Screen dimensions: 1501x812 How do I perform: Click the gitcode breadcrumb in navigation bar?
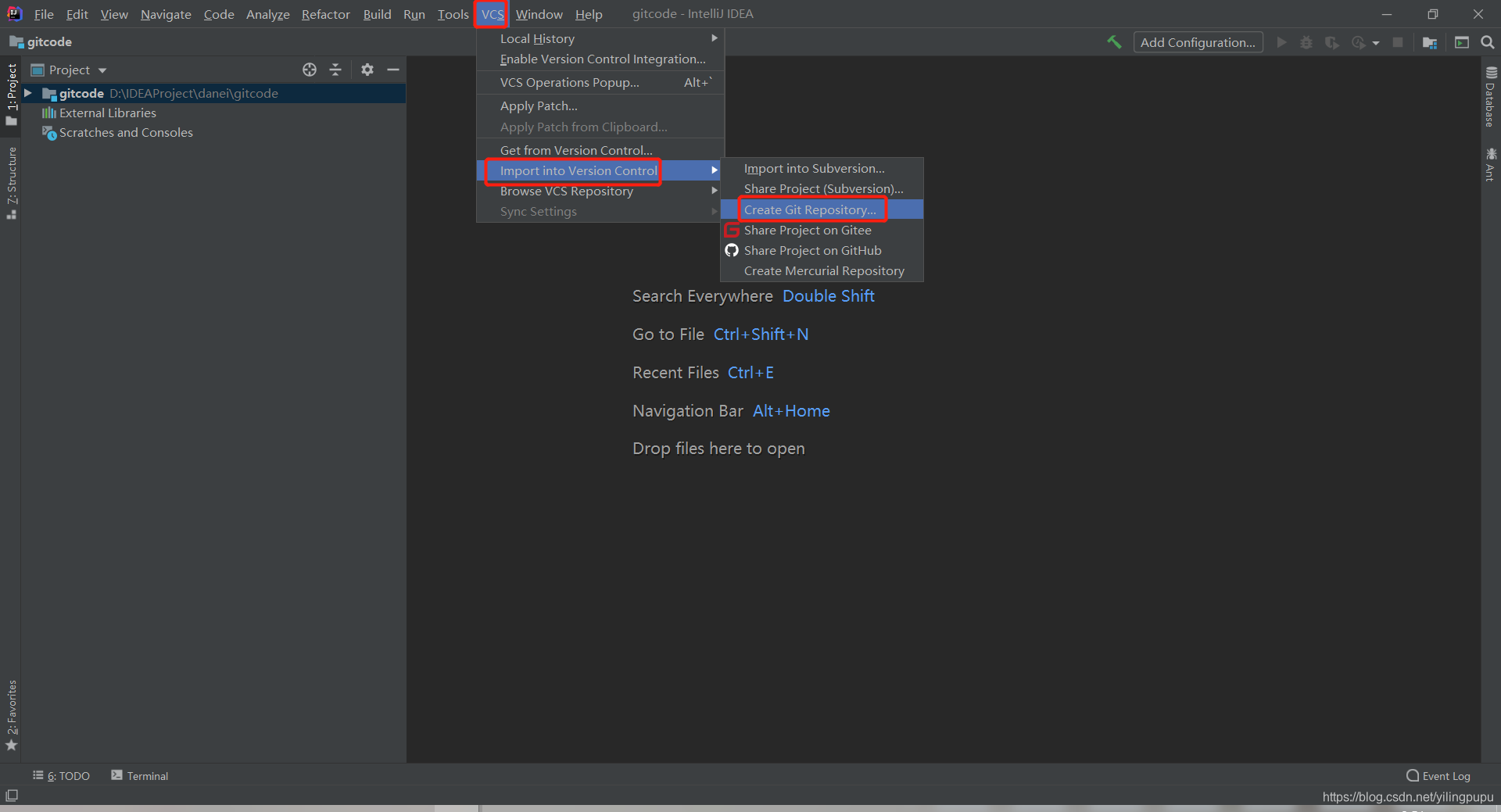point(41,42)
